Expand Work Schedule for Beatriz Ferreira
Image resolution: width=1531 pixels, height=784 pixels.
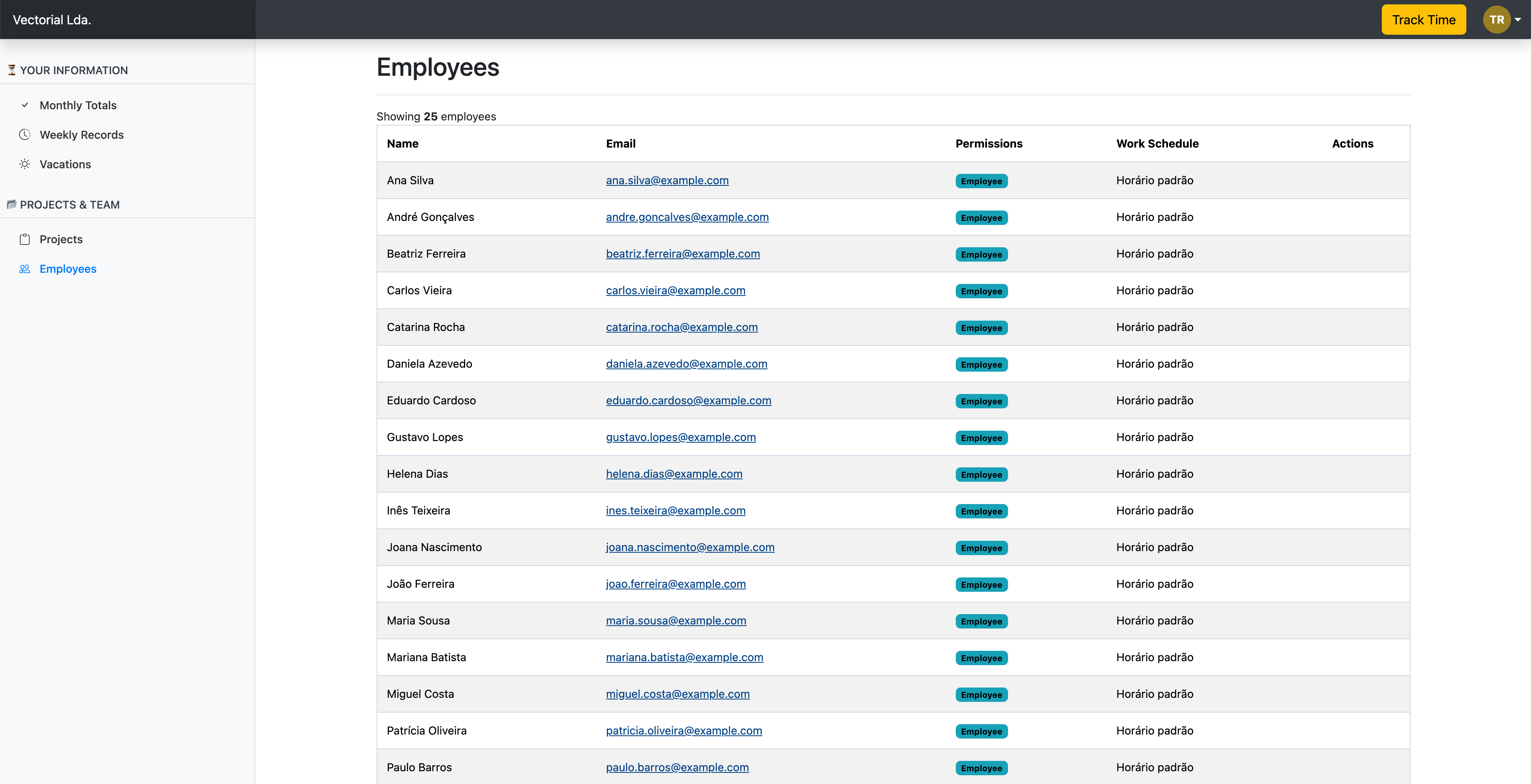click(x=1155, y=253)
